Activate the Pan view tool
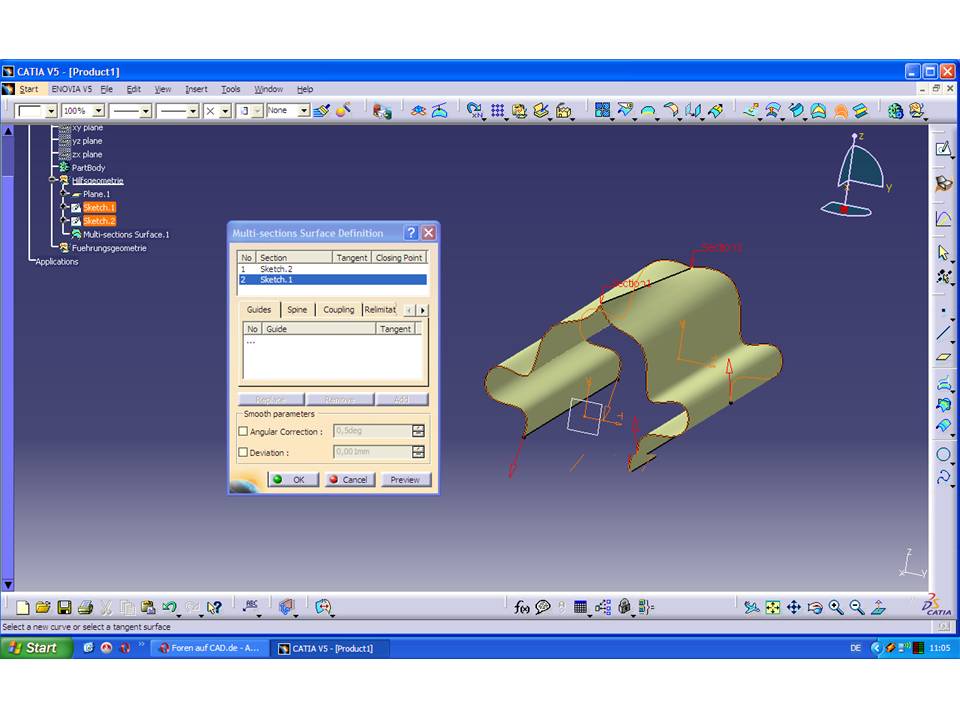Screen dimensions: 960x720 click(793, 607)
